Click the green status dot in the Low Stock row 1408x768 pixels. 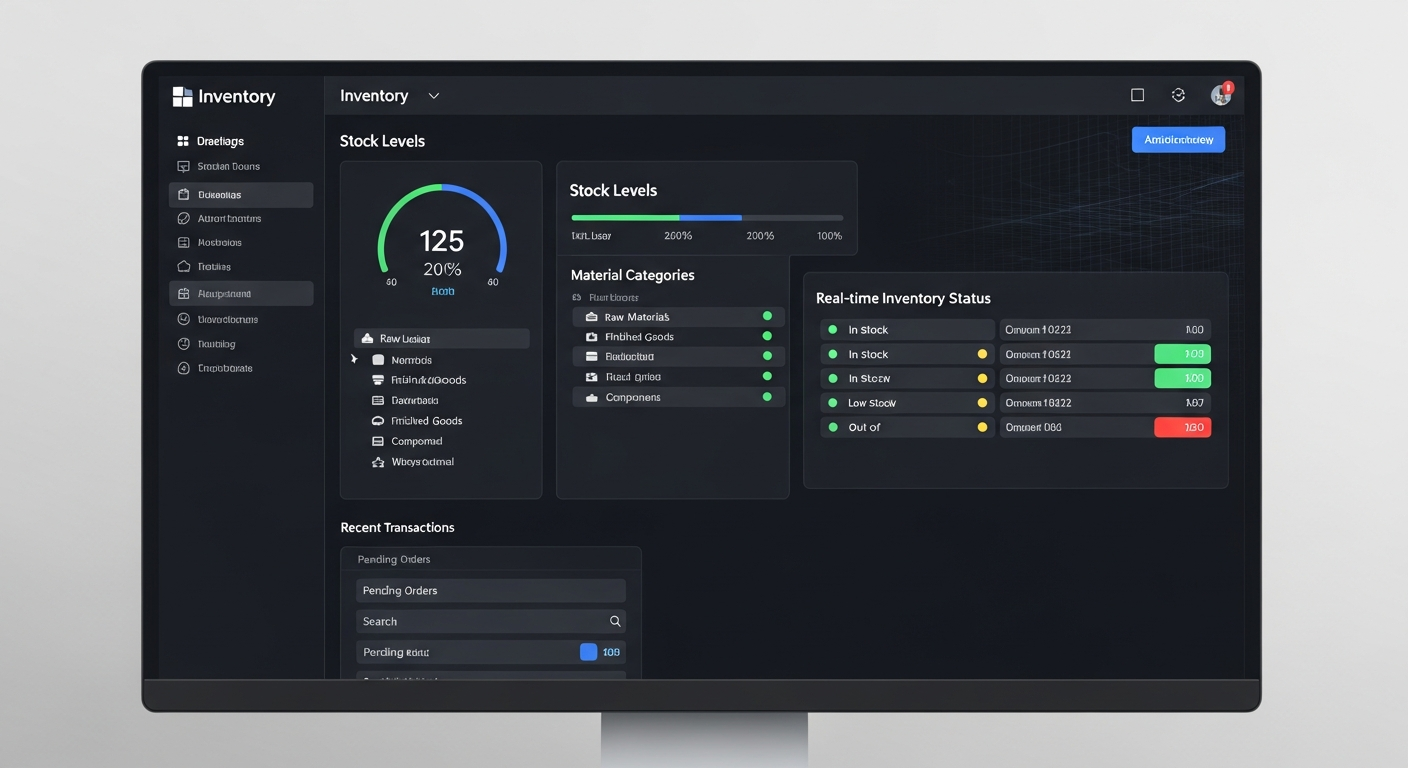[832, 403]
